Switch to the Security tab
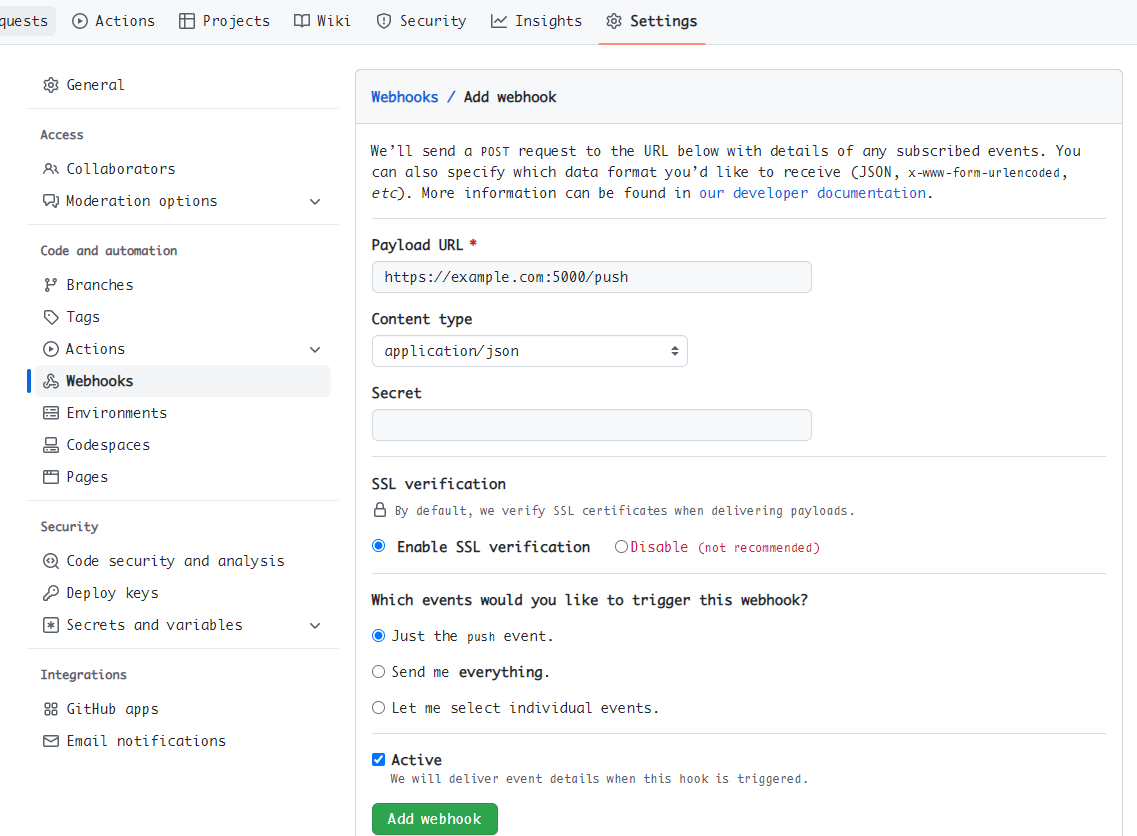1137x836 pixels. 421,20
